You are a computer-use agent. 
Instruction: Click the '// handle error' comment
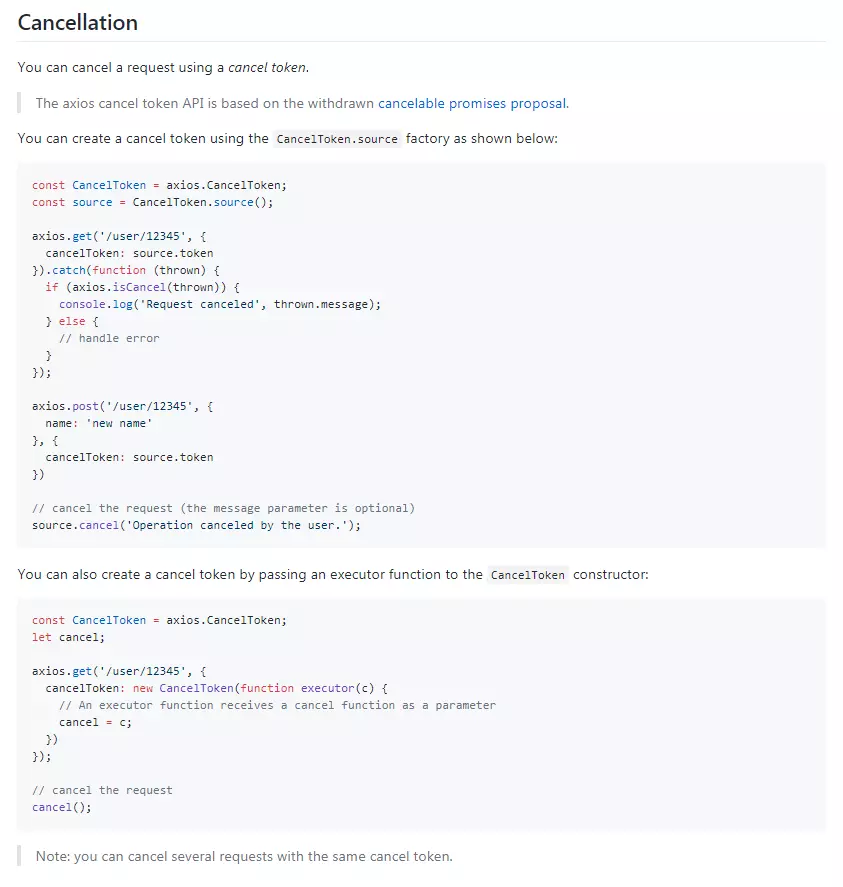[109, 338]
